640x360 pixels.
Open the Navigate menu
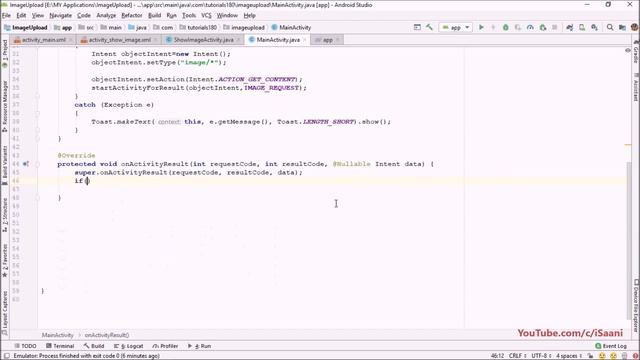60,16
